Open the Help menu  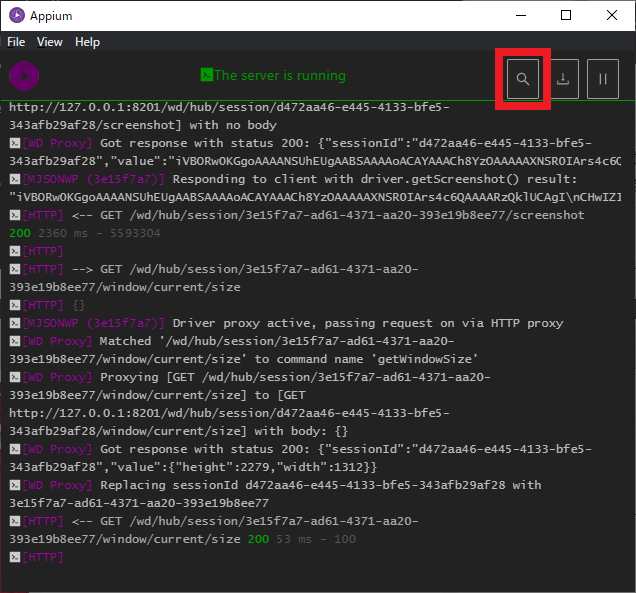pos(87,42)
